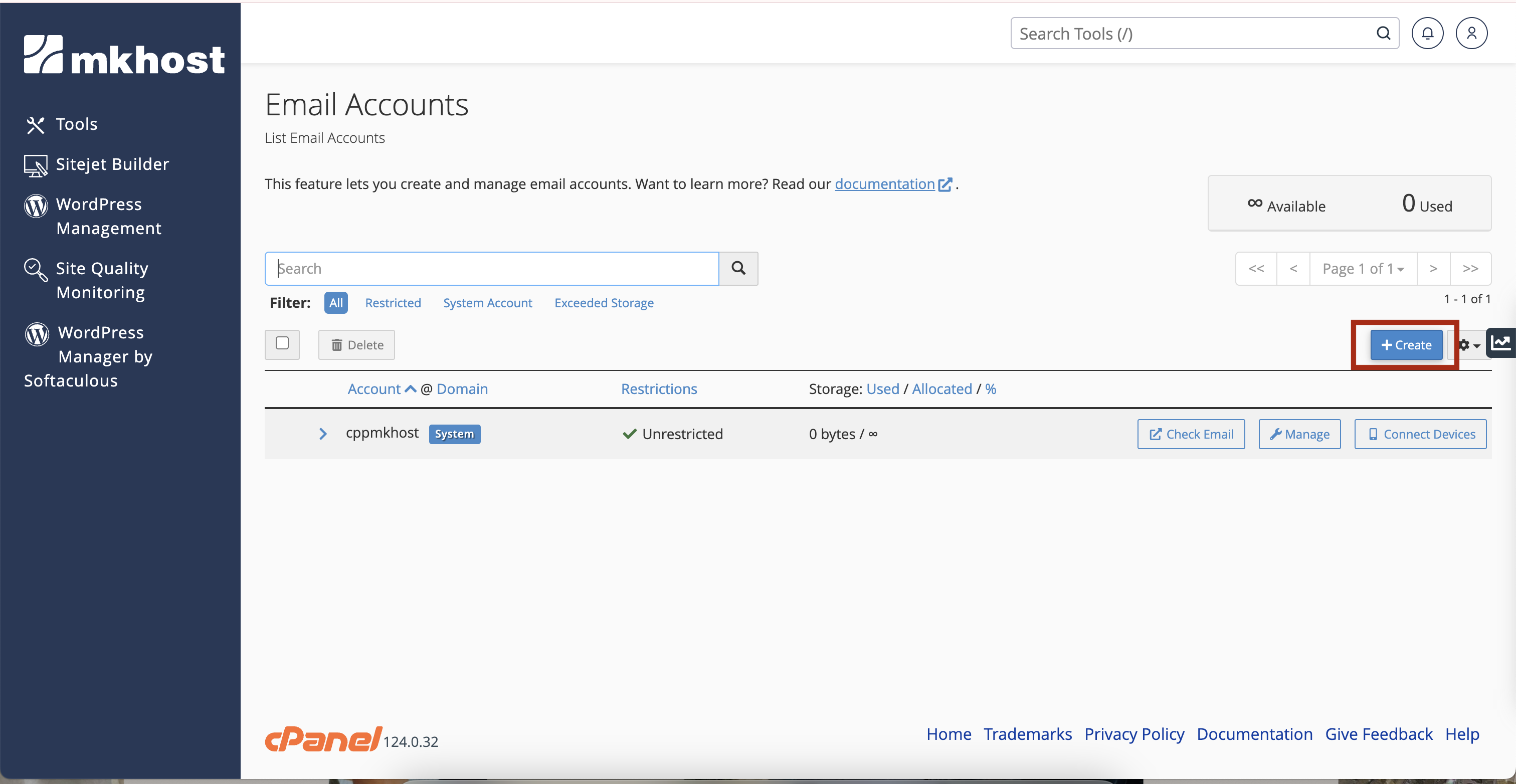Select the Restricted filter

pyautogui.click(x=393, y=303)
